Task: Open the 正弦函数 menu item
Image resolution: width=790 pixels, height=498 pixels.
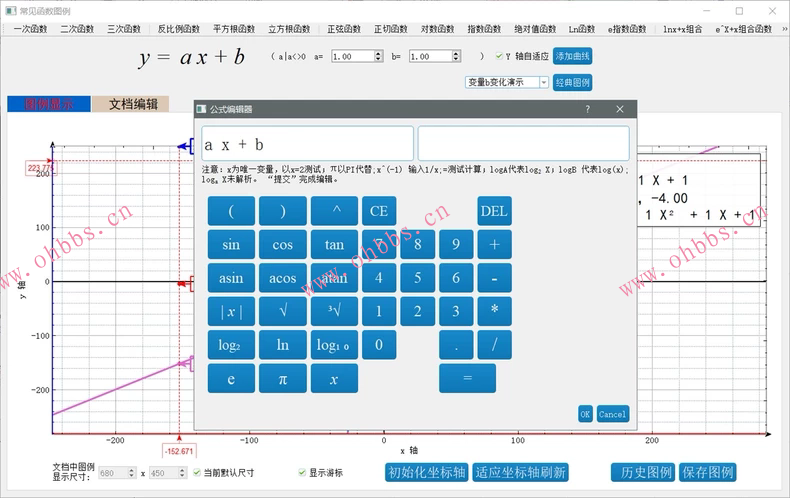Action: click(344, 29)
